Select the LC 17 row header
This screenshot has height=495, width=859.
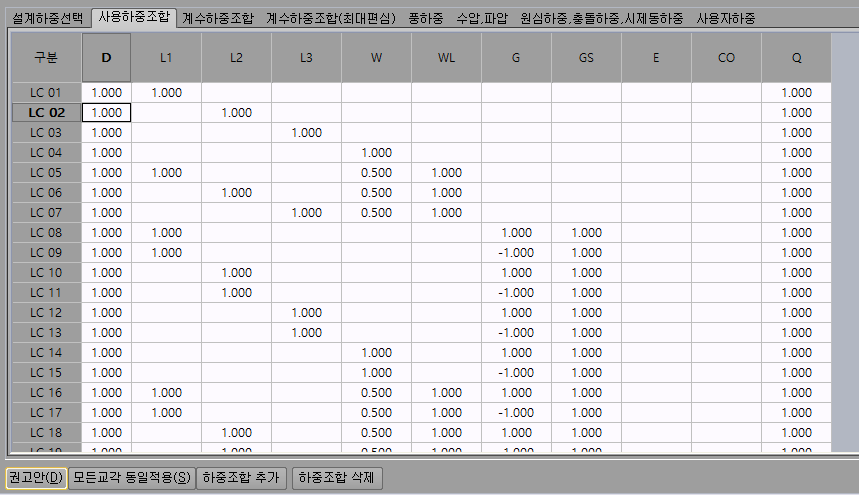pyautogui.click(x=47, y=412)
